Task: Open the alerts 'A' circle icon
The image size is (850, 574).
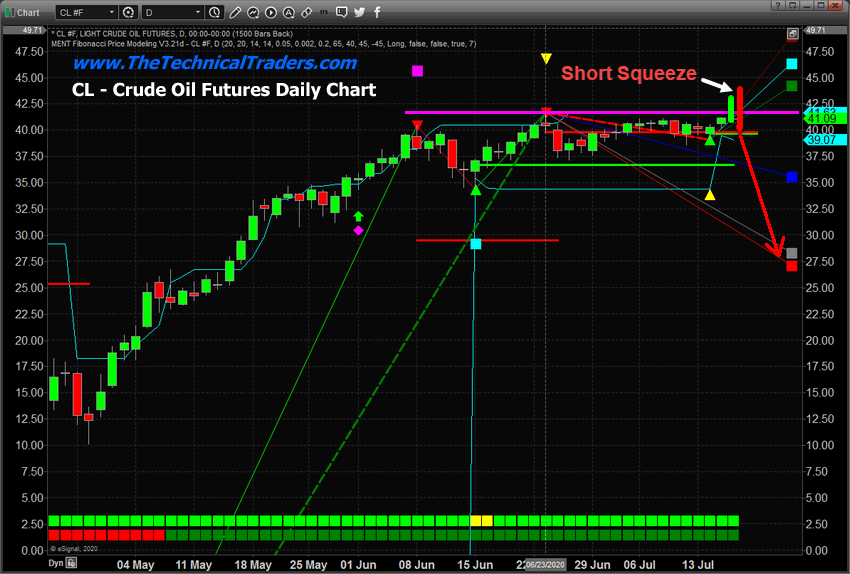Action: 289,12
